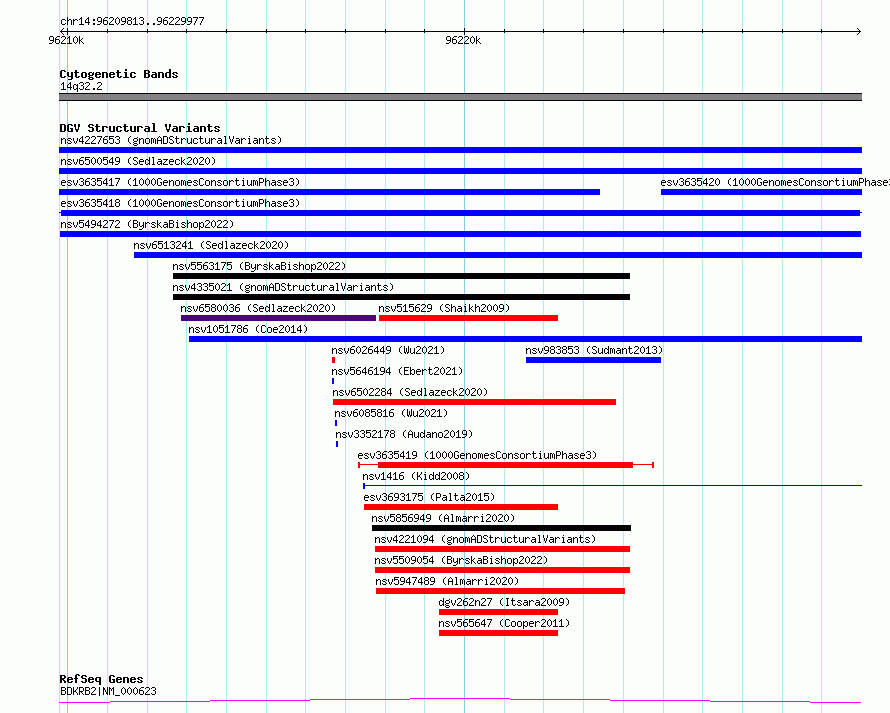Click the 96210k ruler position label

[66, 40]
